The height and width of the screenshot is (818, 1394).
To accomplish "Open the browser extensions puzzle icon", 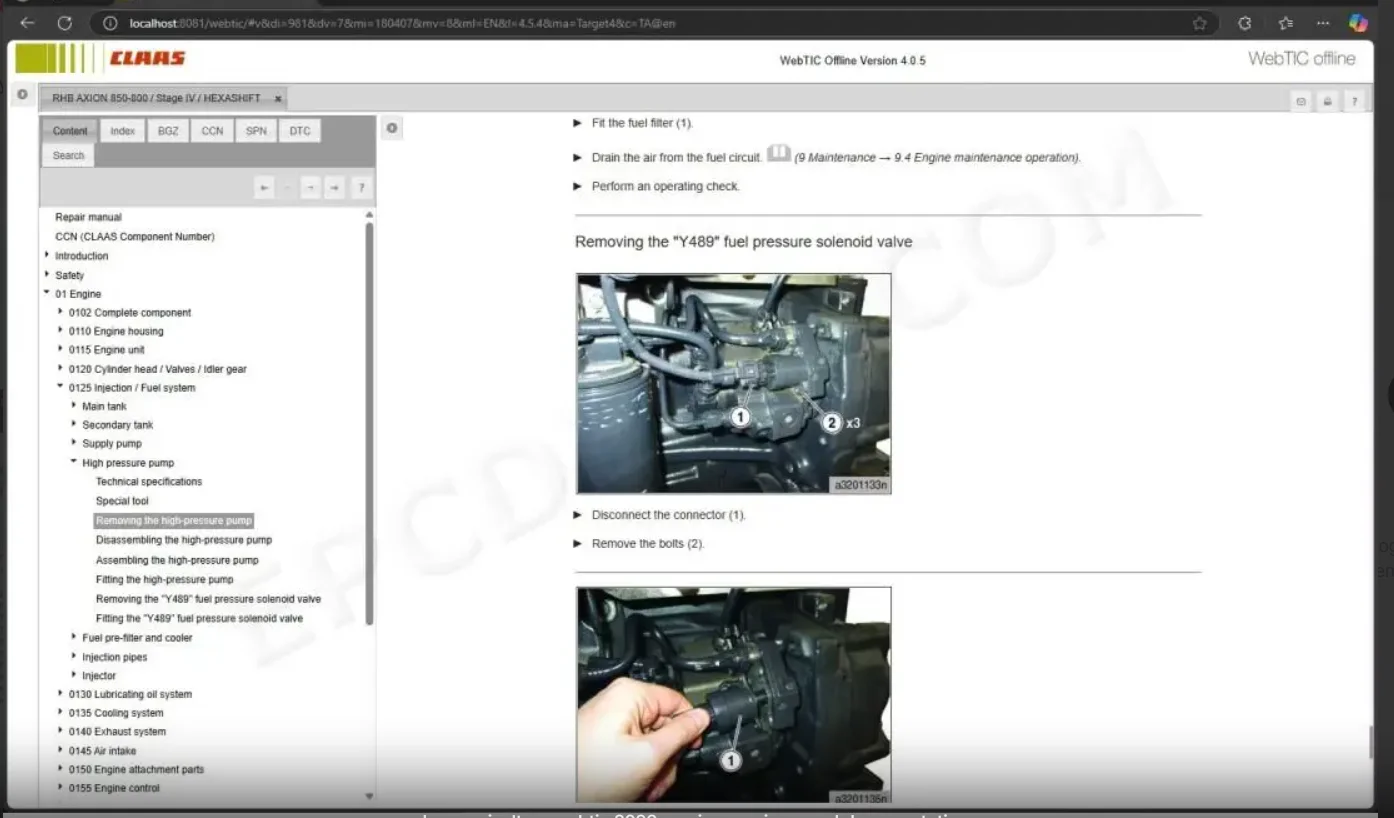I will [1245, 23].
